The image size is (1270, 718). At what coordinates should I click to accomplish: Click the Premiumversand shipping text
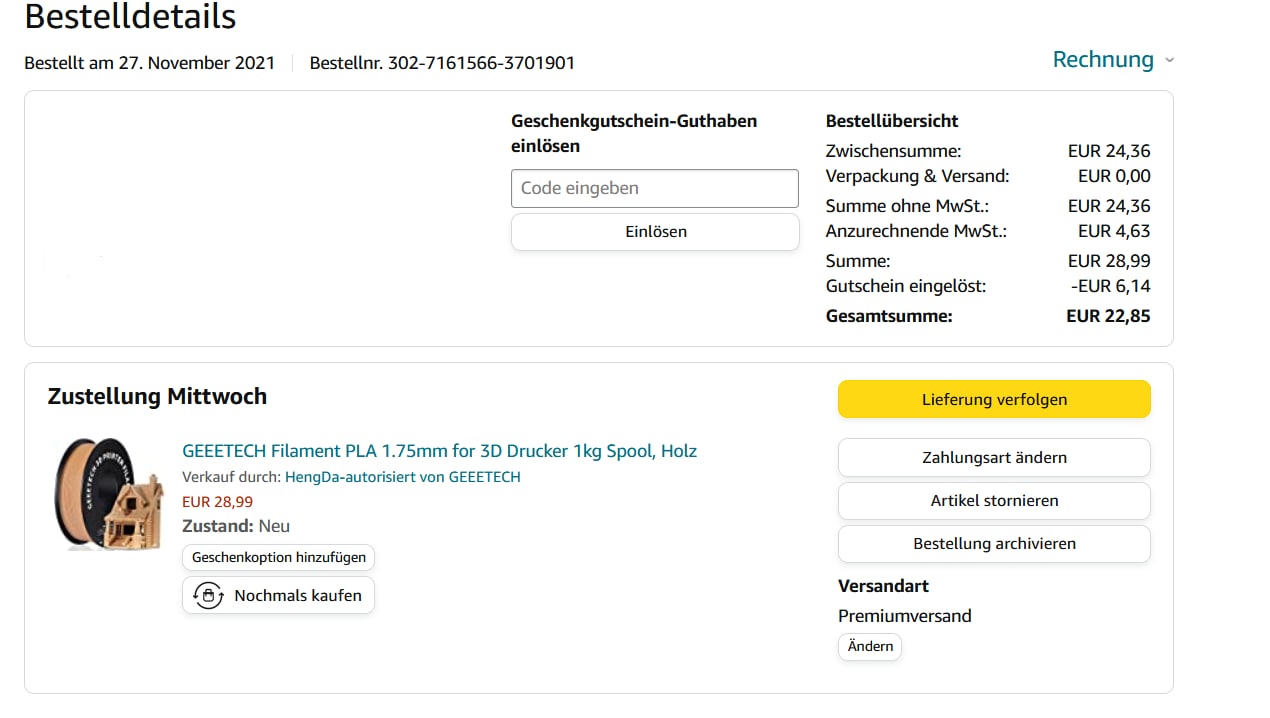[904, 616]
